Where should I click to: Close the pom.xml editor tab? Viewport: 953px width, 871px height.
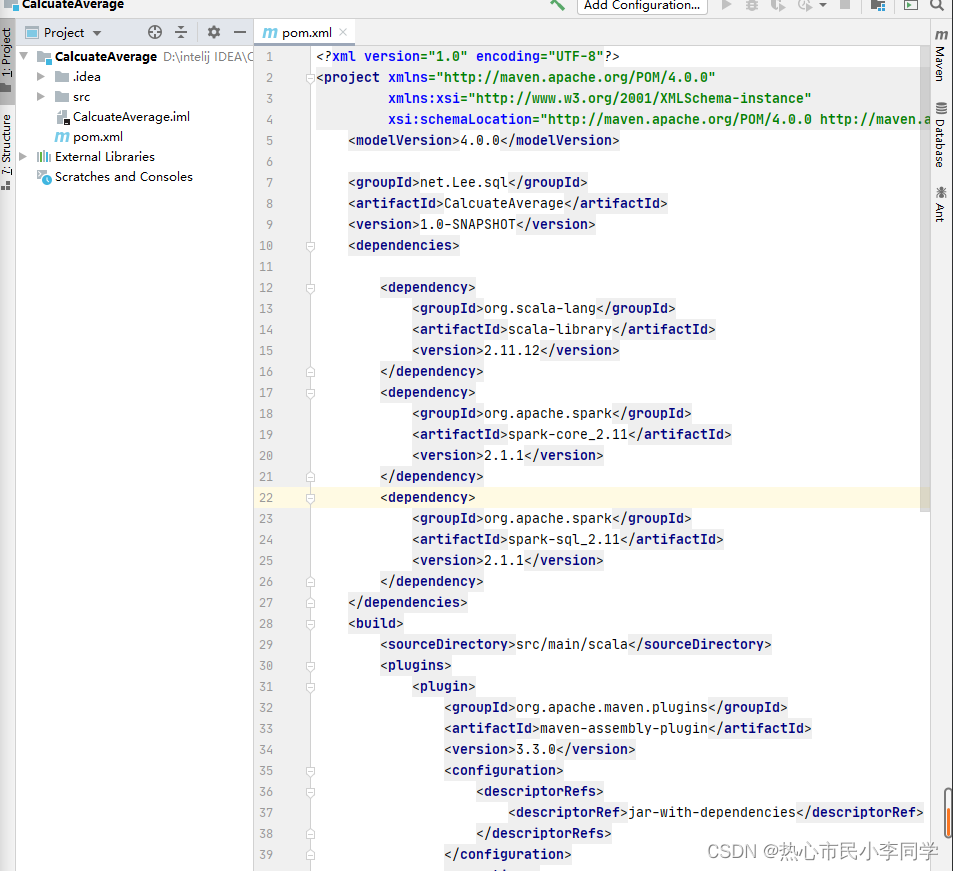(343, 32)
